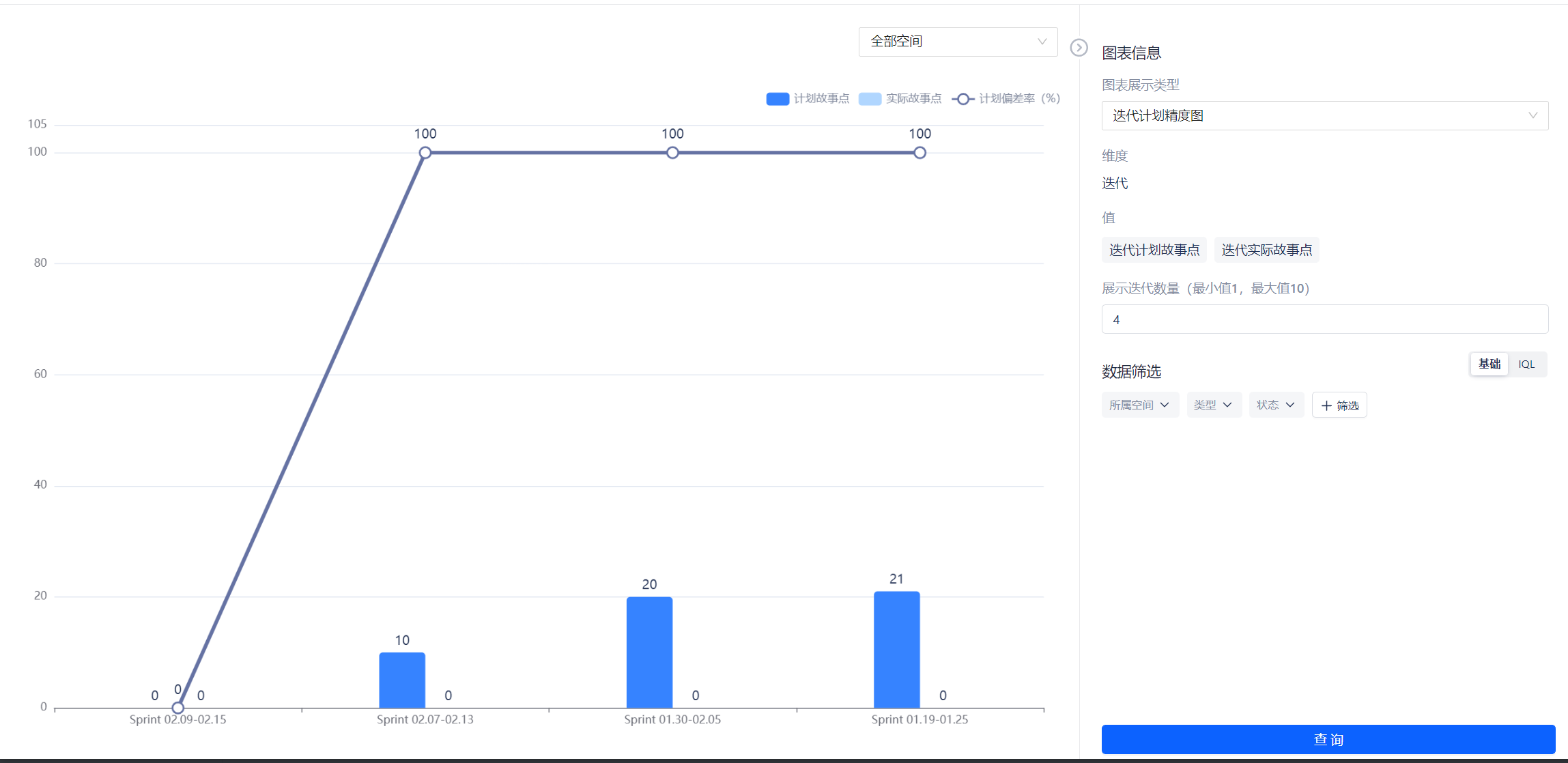
Task: Click the deviation line point at Sprint 01.30-02.05
Action: pos(672,153)
